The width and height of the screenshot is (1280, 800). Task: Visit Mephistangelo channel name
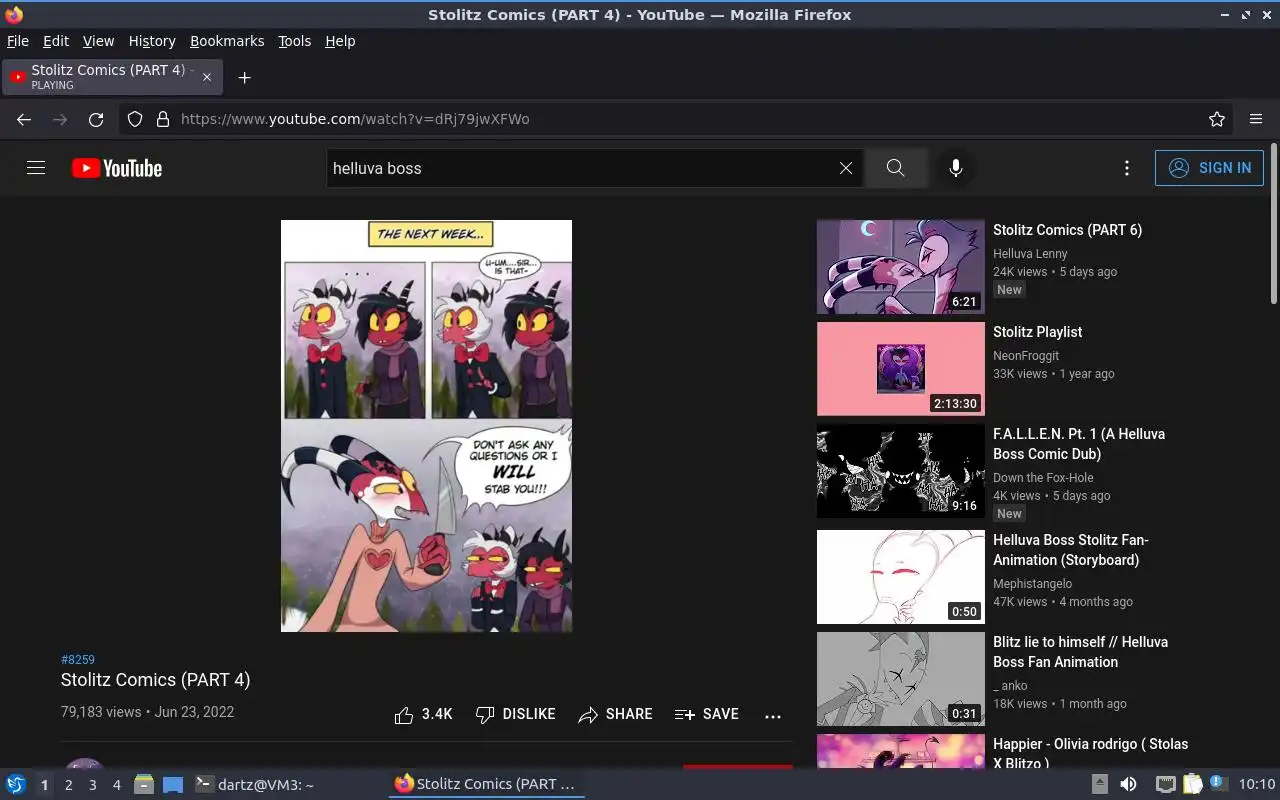(1032, 584)
